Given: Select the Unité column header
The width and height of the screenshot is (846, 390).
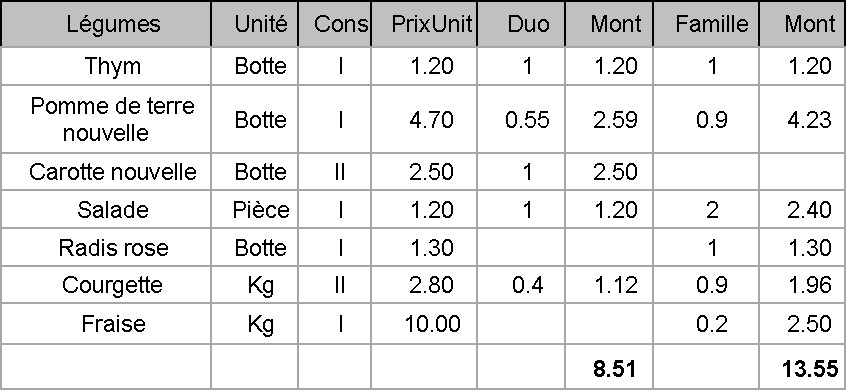Looking at the screenshot, I should click(255, 24).
